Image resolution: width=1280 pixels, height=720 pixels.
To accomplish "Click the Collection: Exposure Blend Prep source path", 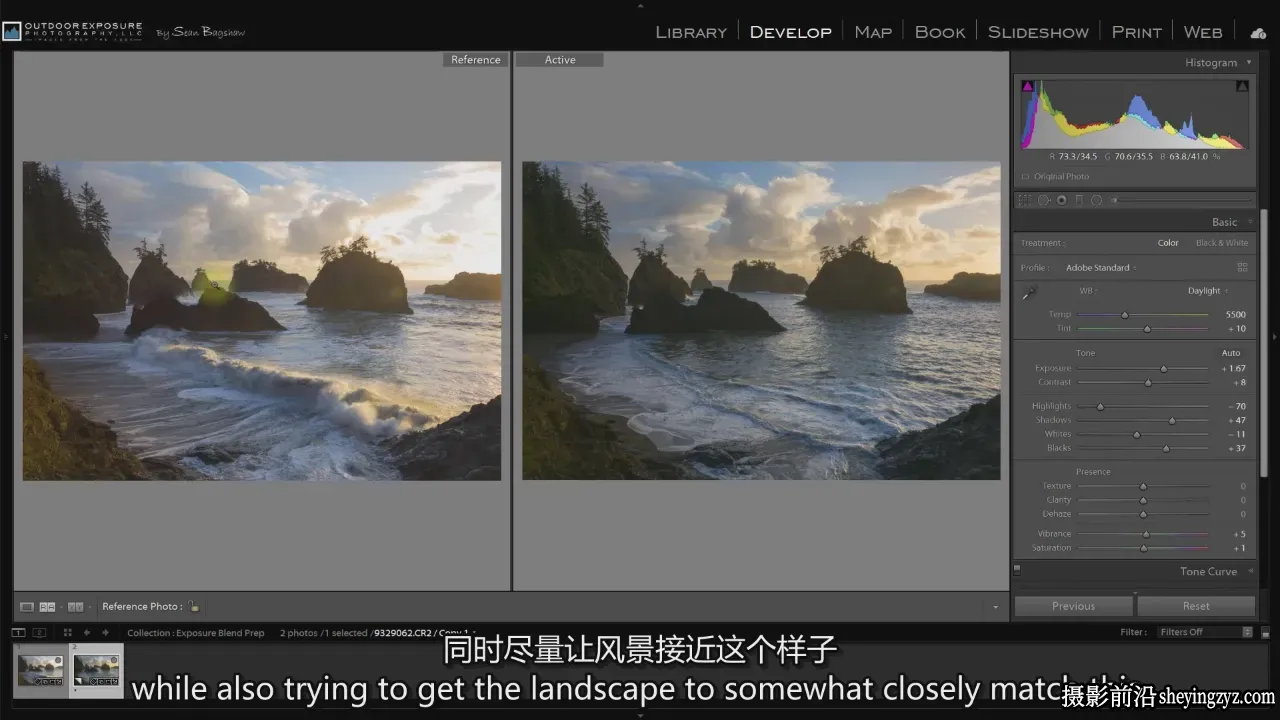I will 196,633.
